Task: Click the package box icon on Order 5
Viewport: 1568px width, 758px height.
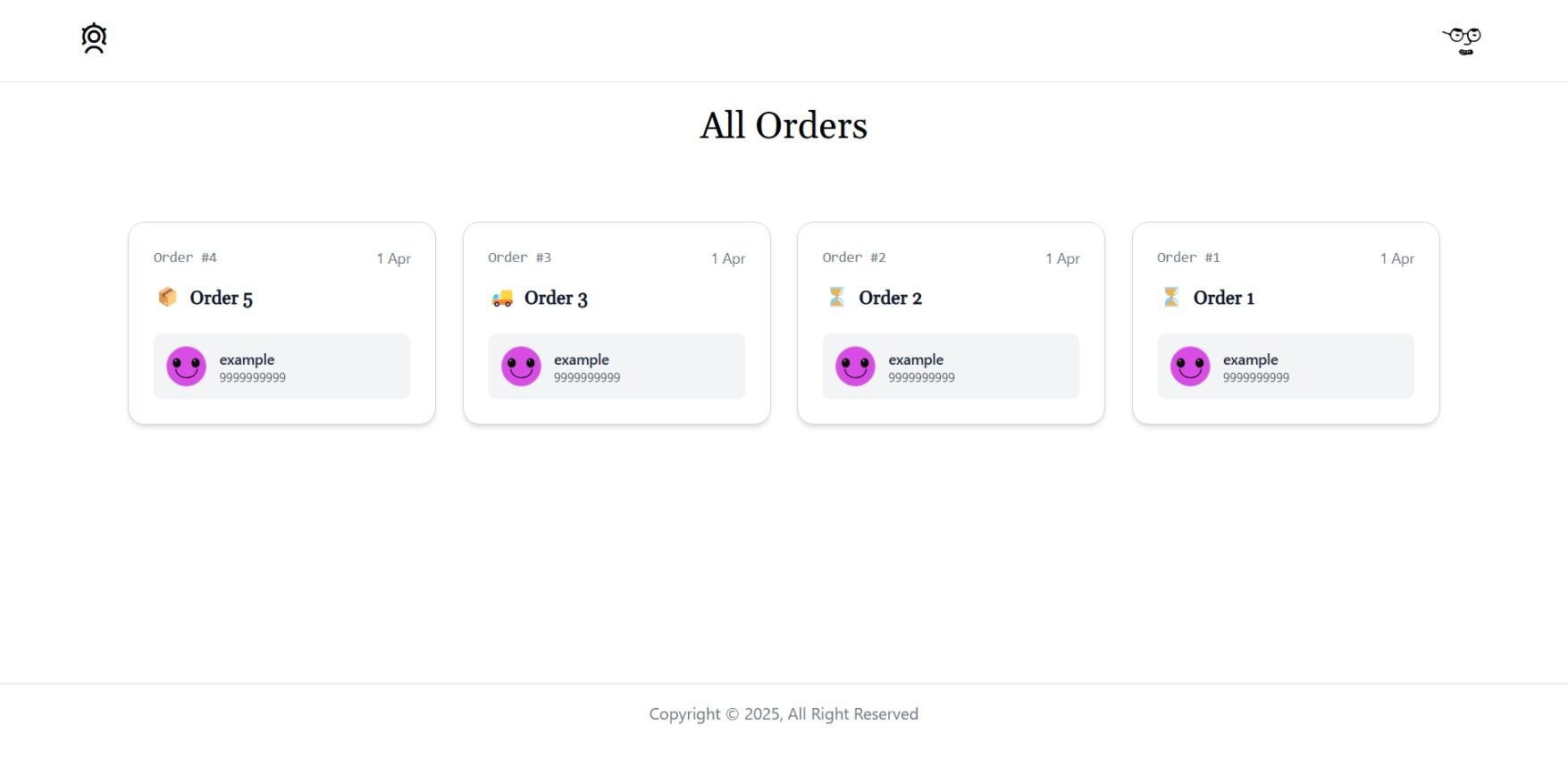Action: [167, 297]
